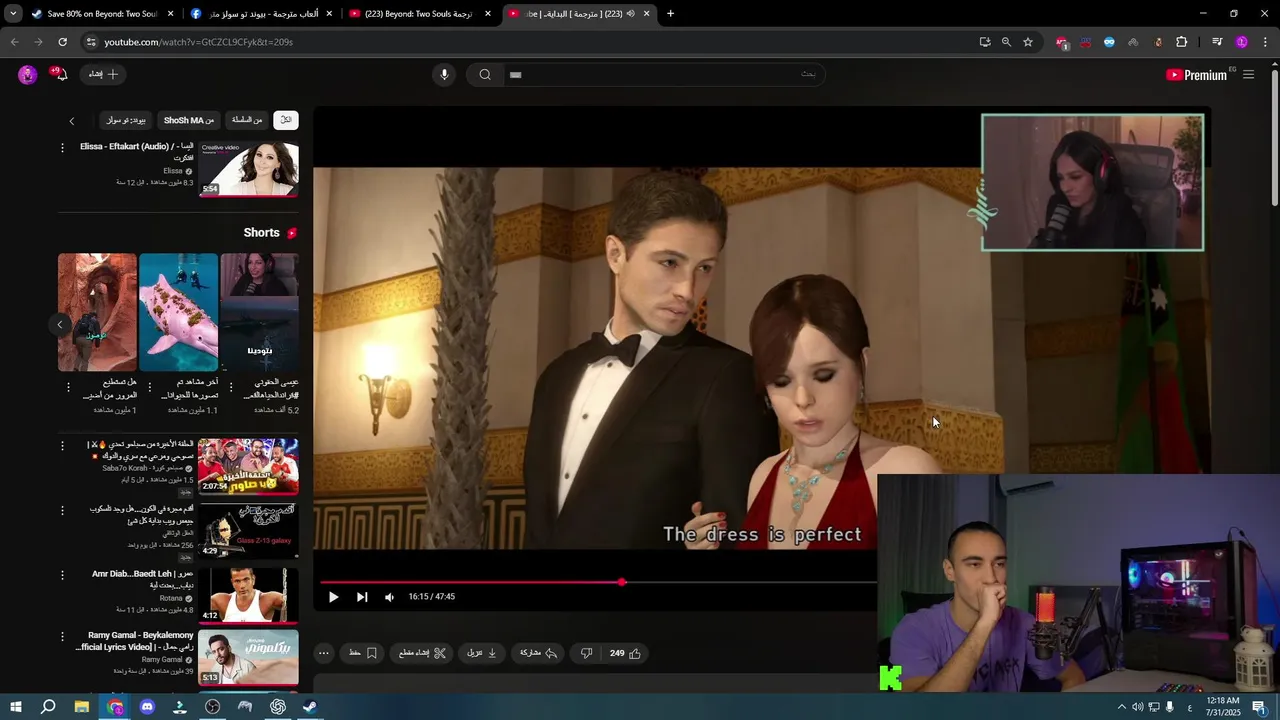The image size is (1280, 720).
Task: Open the Create (إنشاء) button
Action: tap(103, 74)
